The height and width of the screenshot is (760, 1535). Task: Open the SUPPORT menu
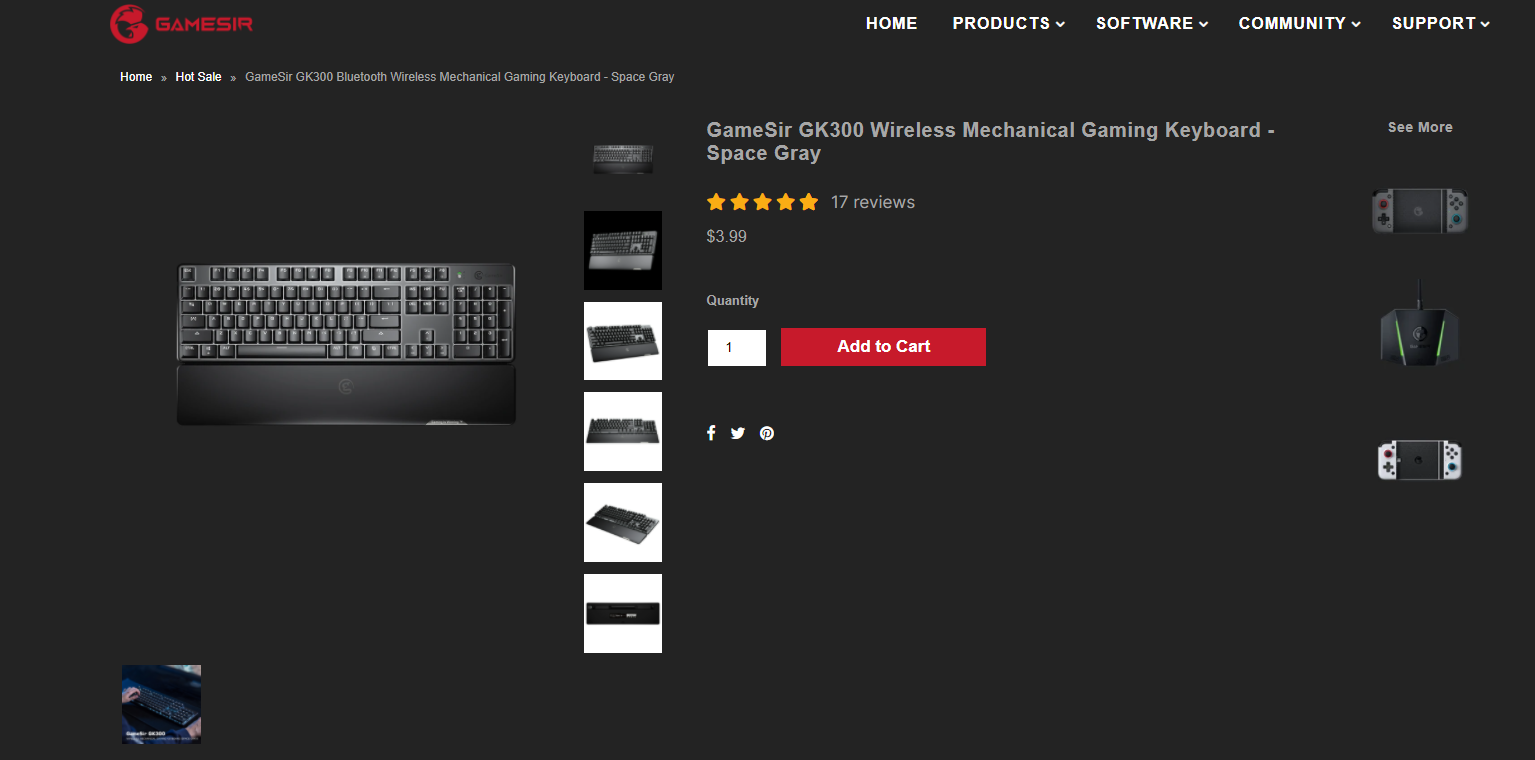(x=1441, y=23)
